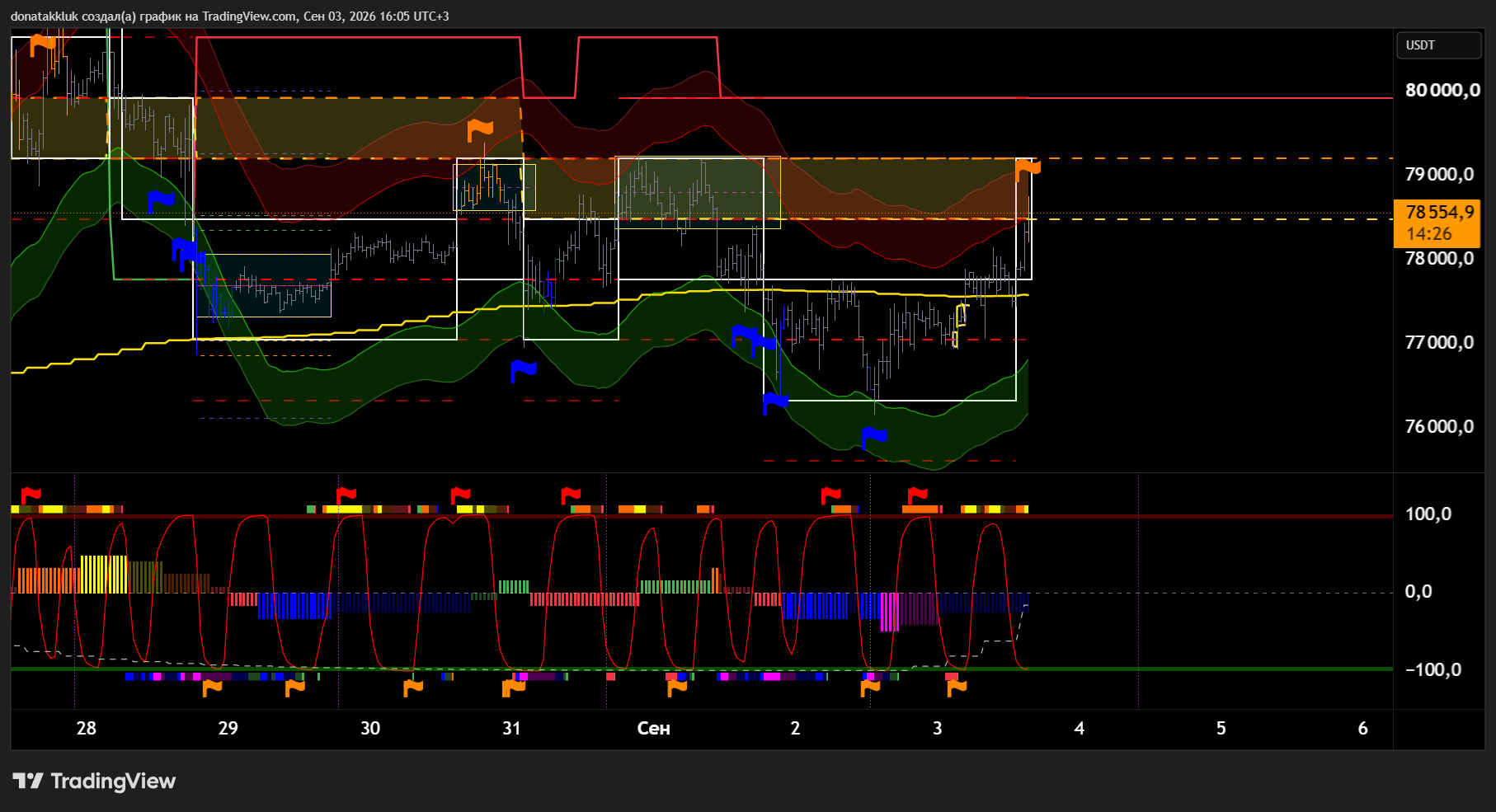The width and height of the screenshot is (1496, 812).
Task: Click date label 31 on time axis
Action: [511, 728]
